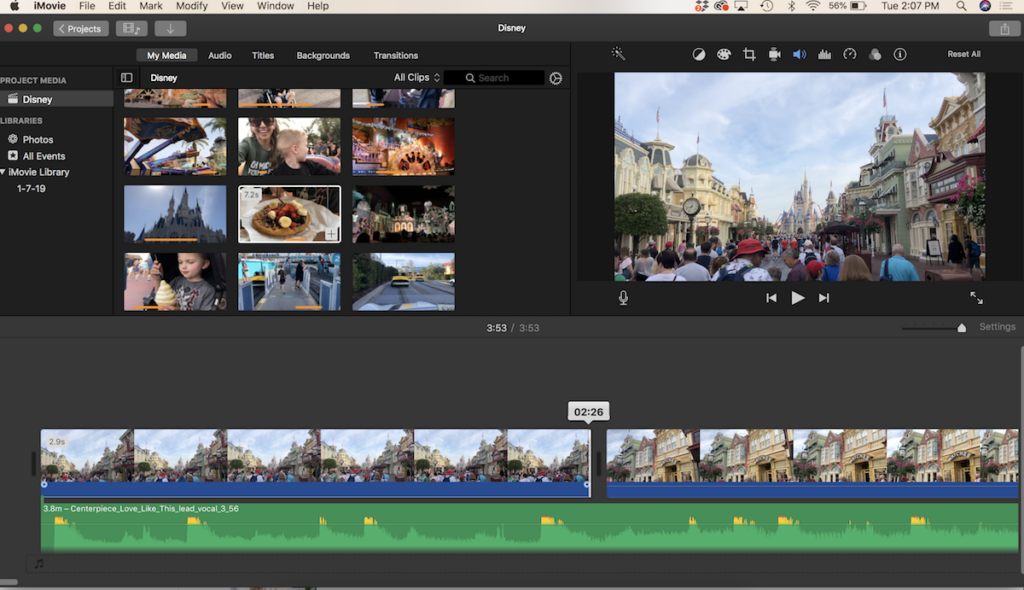This screenshot has width=1024, height=590.
Task: Open the clip Volume controls
Action: (x=798, y=54)
